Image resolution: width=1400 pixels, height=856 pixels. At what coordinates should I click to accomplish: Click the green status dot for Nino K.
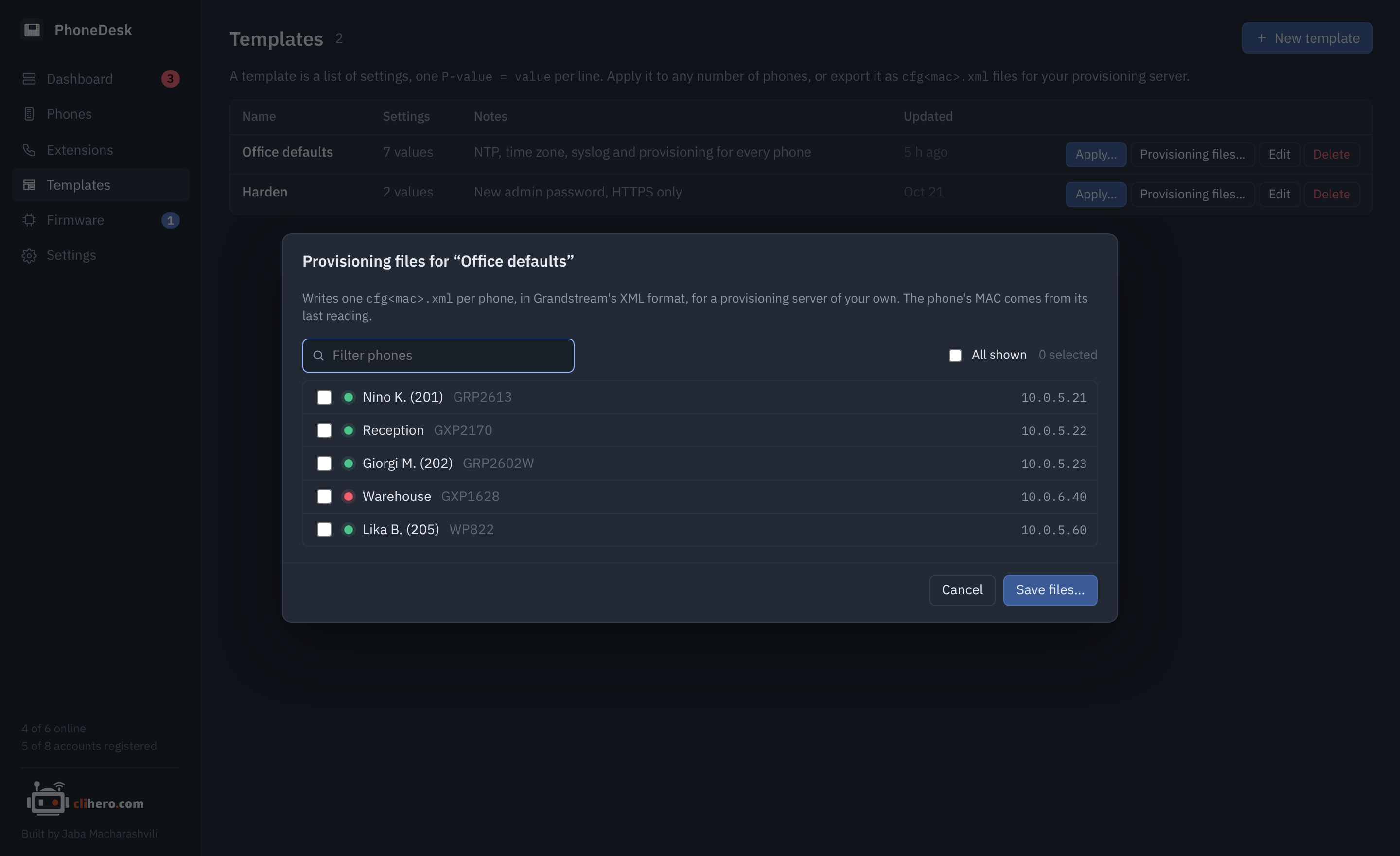(x=348, y=397)
